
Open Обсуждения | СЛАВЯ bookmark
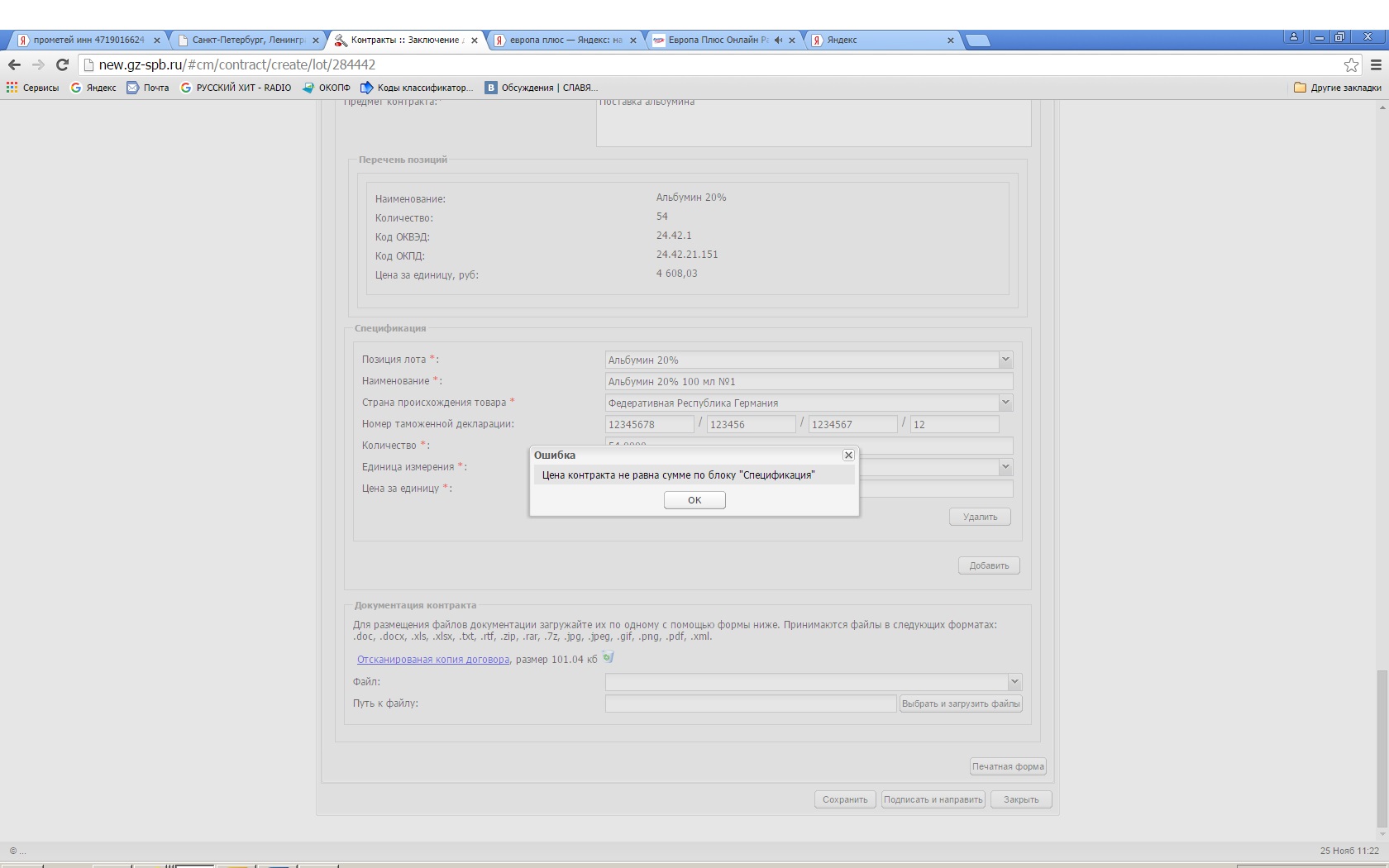pos(541,88)
